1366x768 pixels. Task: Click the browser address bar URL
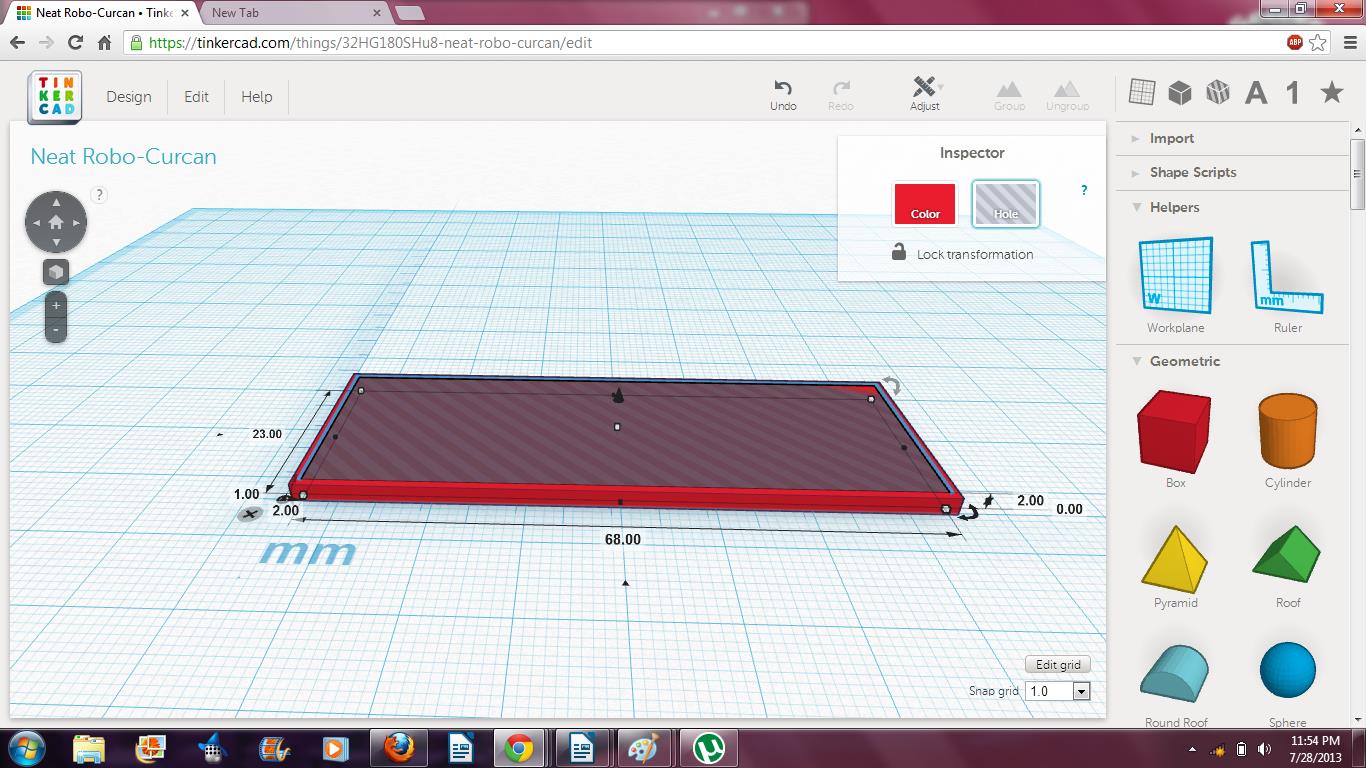point(370,43)
